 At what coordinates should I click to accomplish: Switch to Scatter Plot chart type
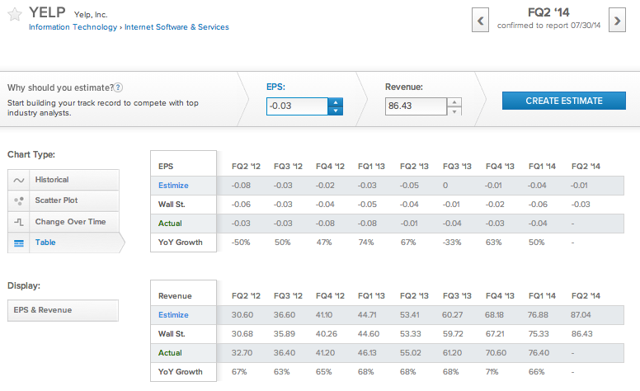tap(56, 200)
